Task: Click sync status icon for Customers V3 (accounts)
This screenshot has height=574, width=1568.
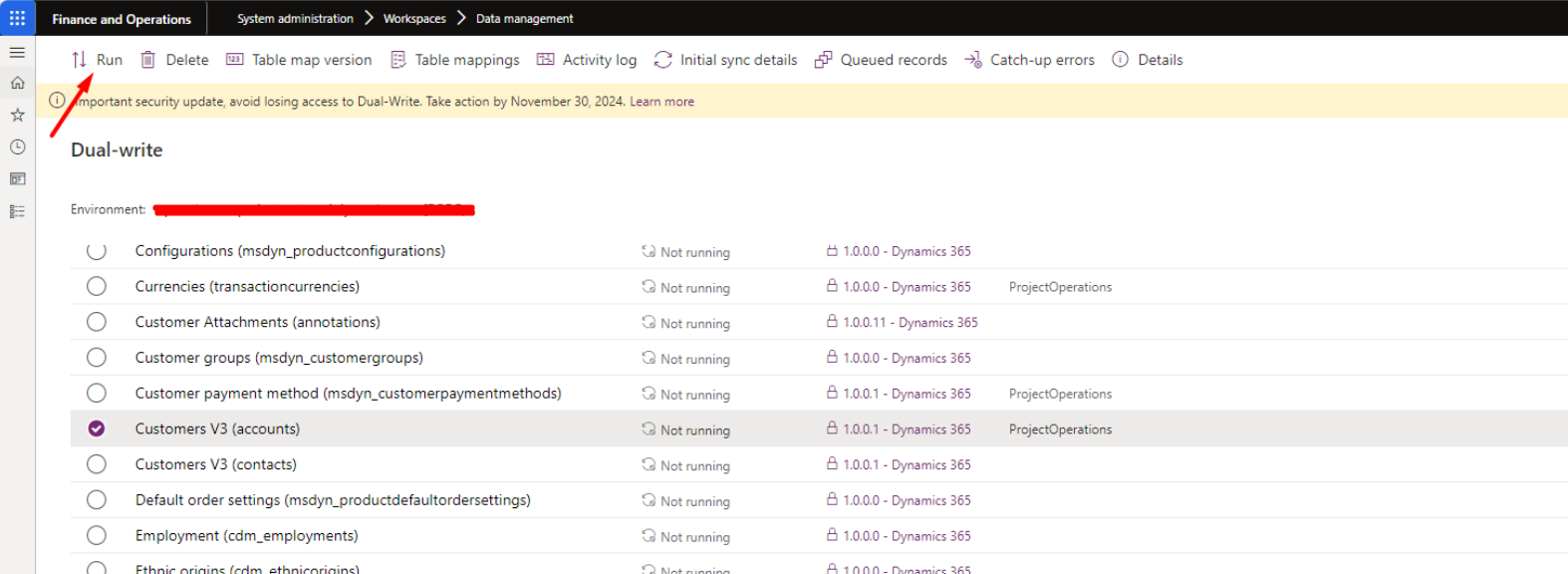Action: pyautogui.click(x=649, y=430)
